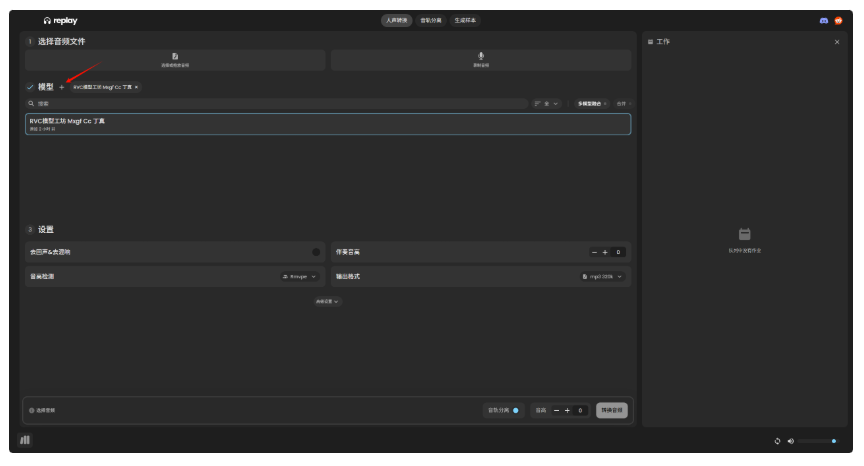The width and height of the screenshot is (864, 466).
Task: Click the file icon in mp3 dropdown
Action: [585, 277]
